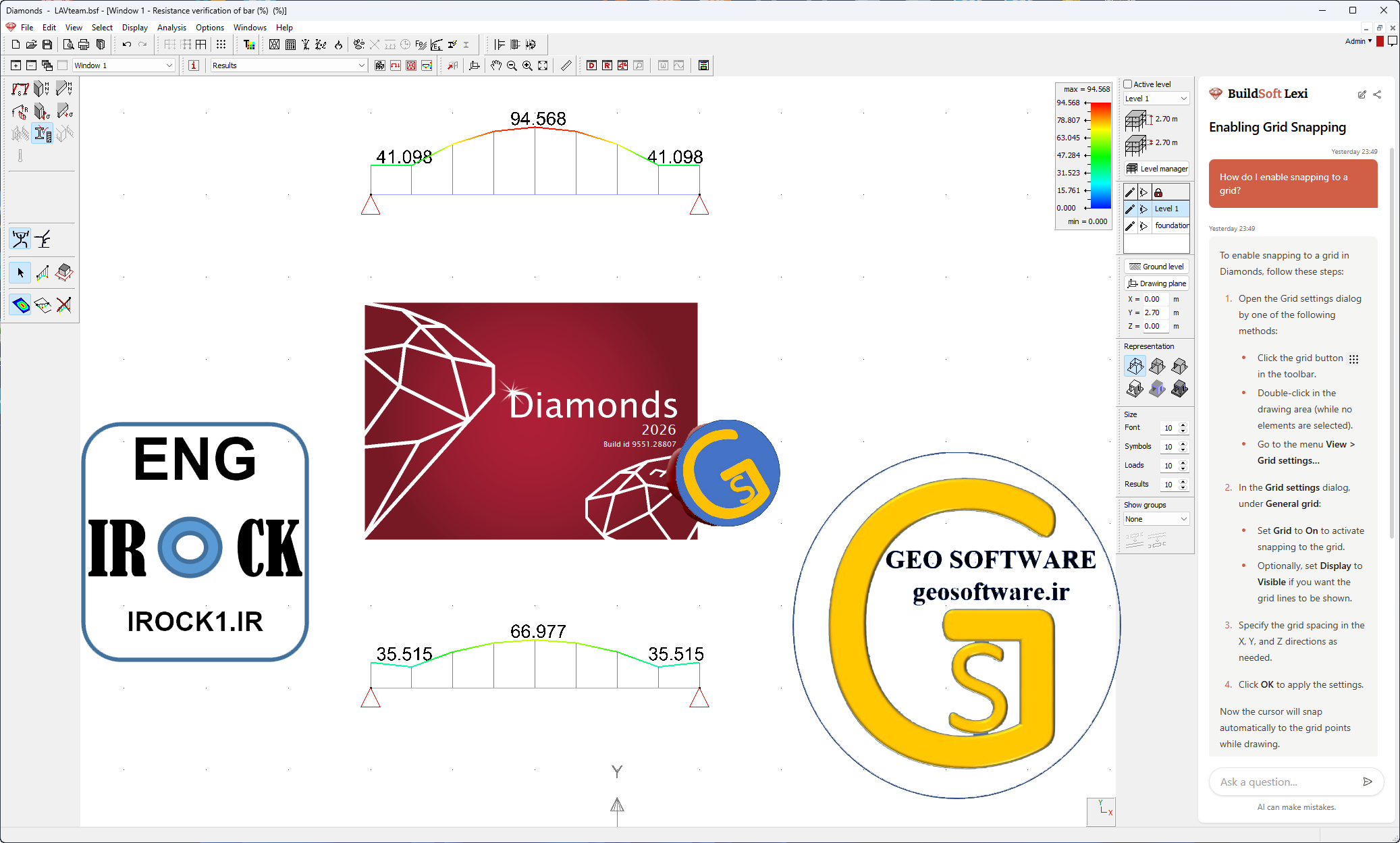This screenshot has height=843, width=1400.
Task: Share the Lexi chat conversation
Action: coord(1377,94)
